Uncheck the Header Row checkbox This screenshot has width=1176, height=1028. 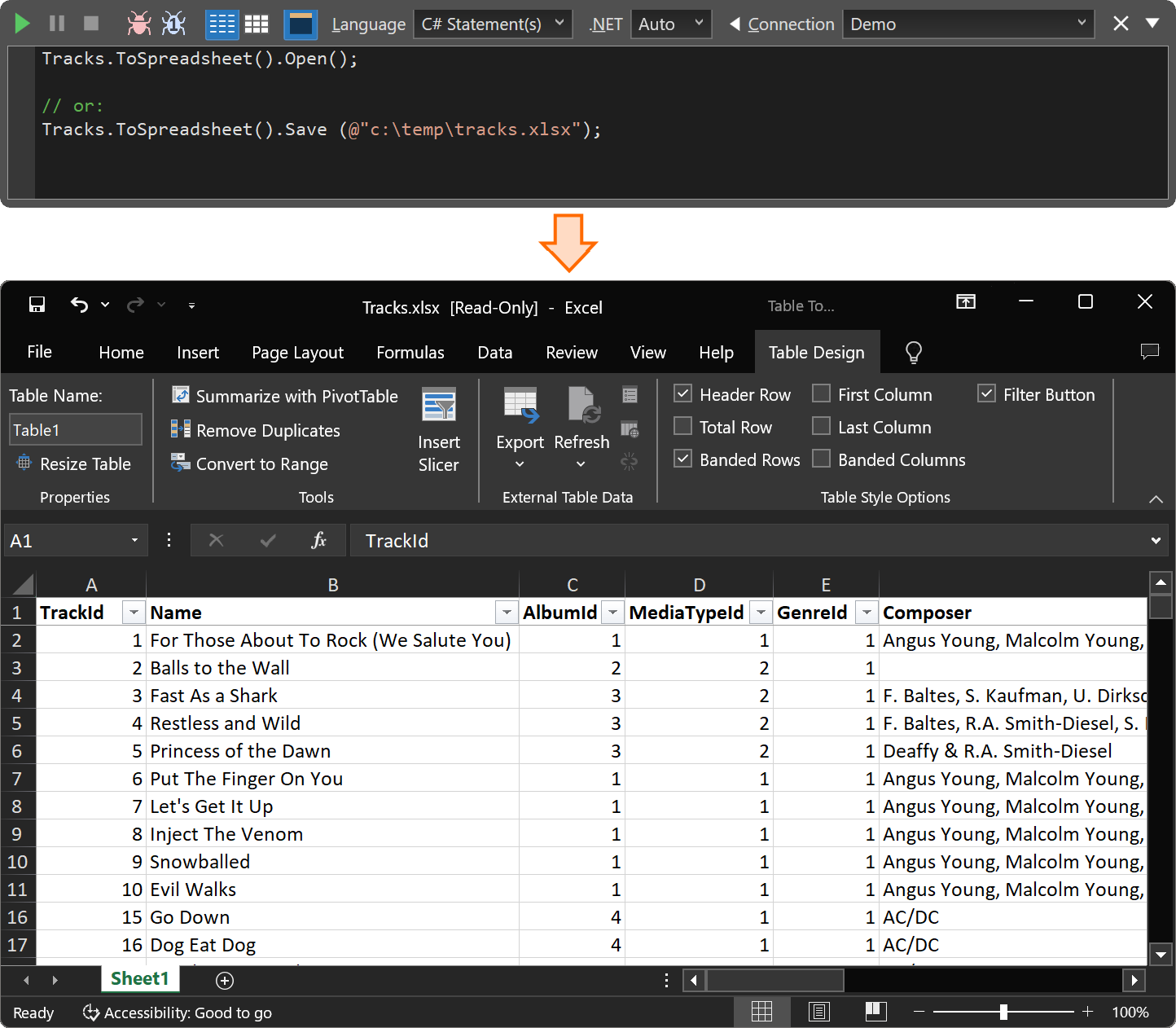pyautogui.click(x=683, y=394)
